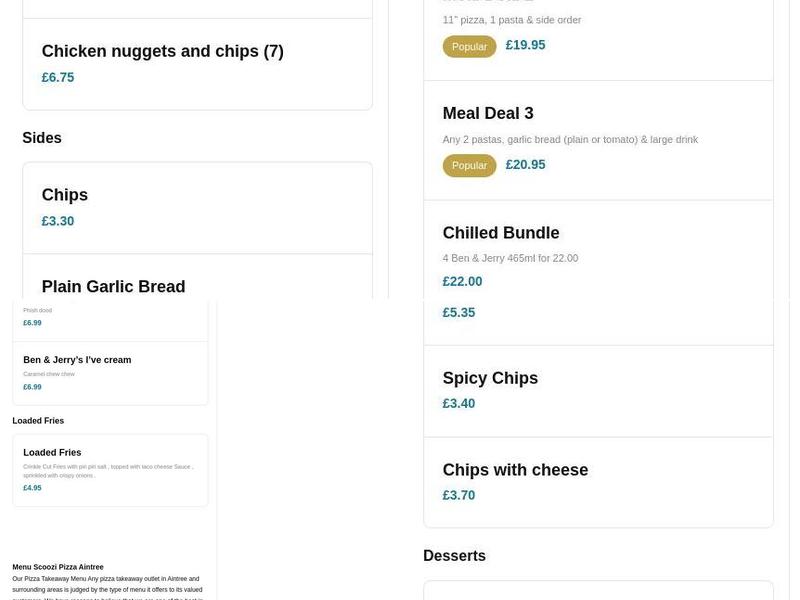800x600 pixels.
Task: Add the Chilled Bundle to order
Action: click(x=501, y=233)
